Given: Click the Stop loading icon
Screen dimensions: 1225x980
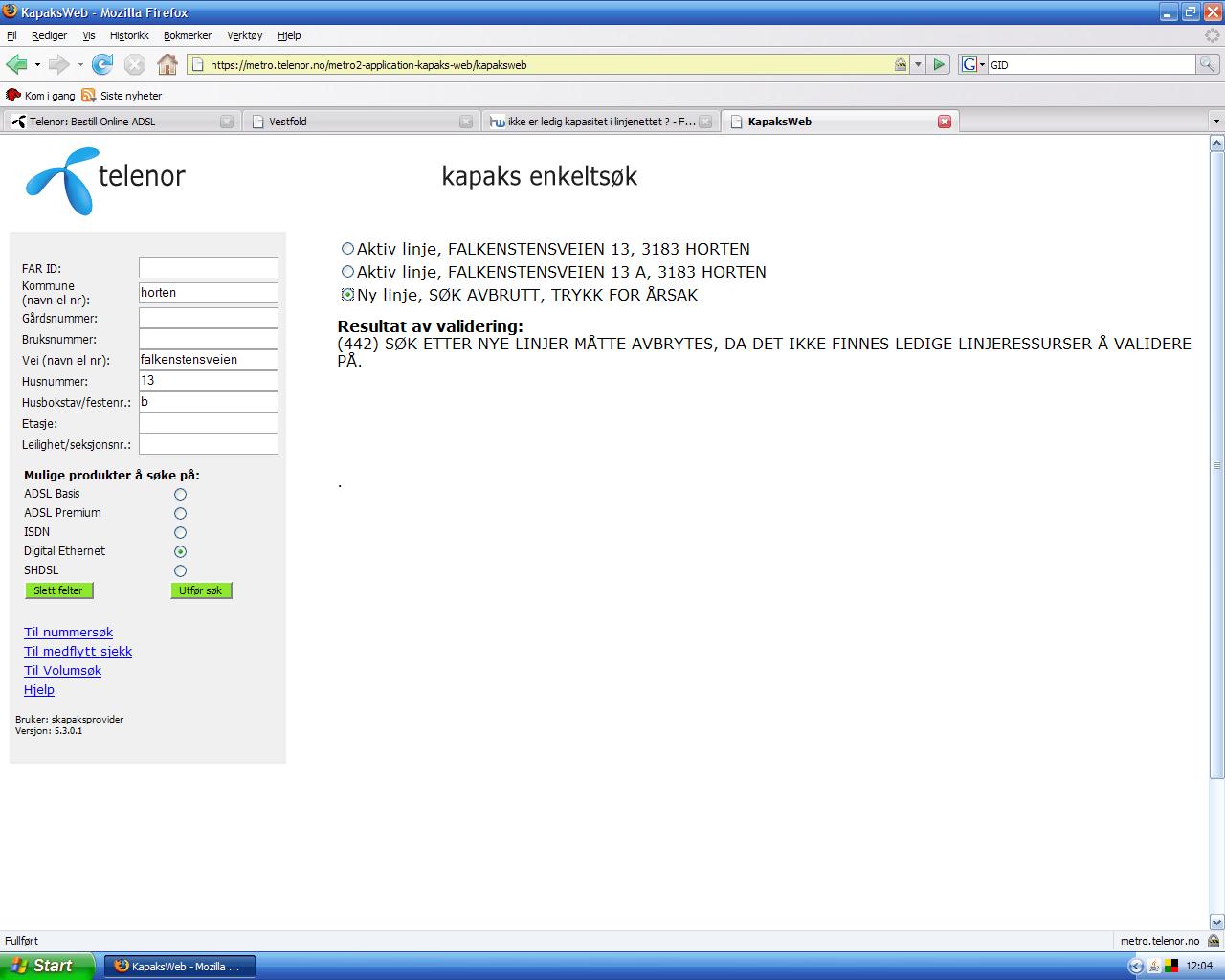Looking at the screenshot, I should [135, 64].
